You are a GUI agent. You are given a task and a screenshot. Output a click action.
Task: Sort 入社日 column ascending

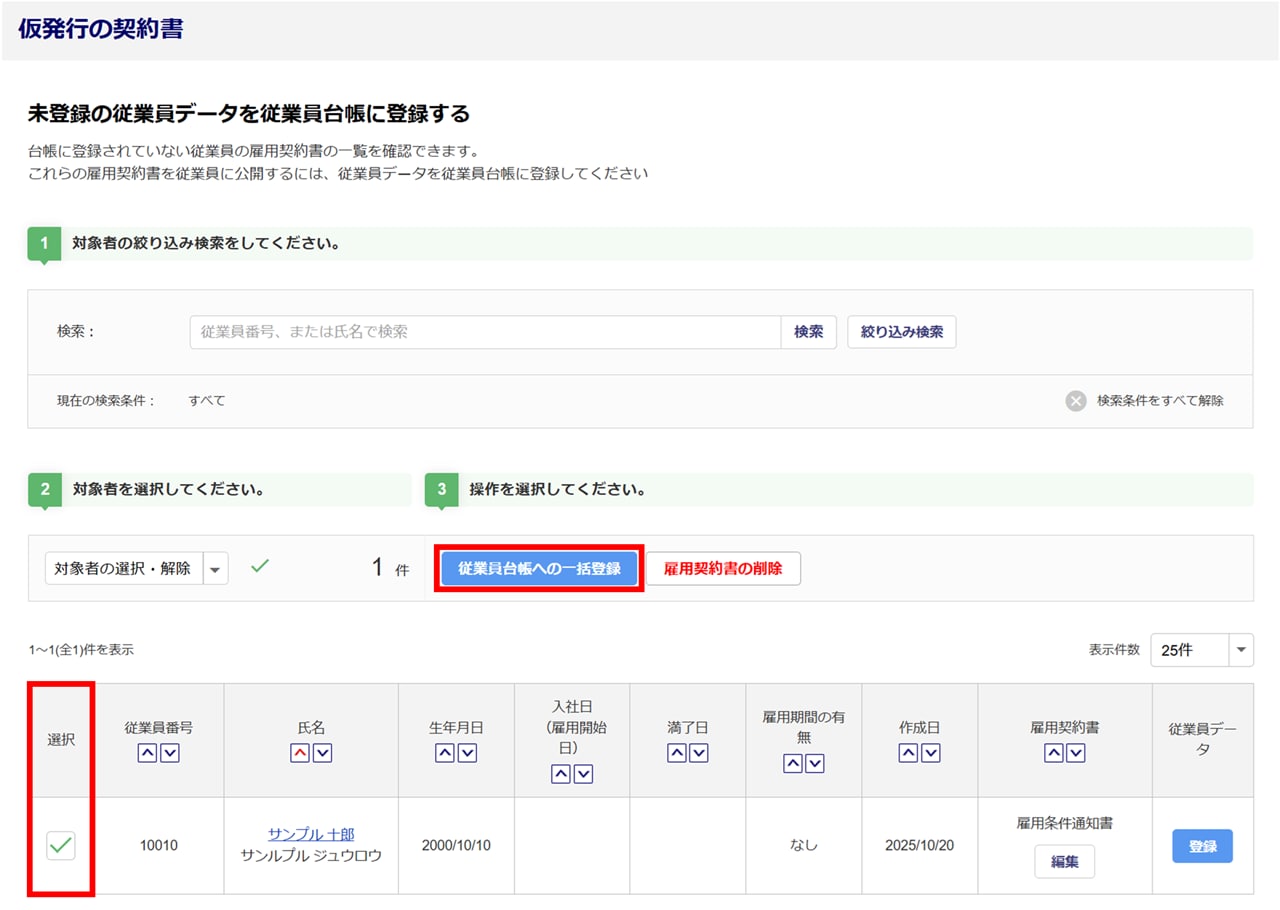click(561, 774)
